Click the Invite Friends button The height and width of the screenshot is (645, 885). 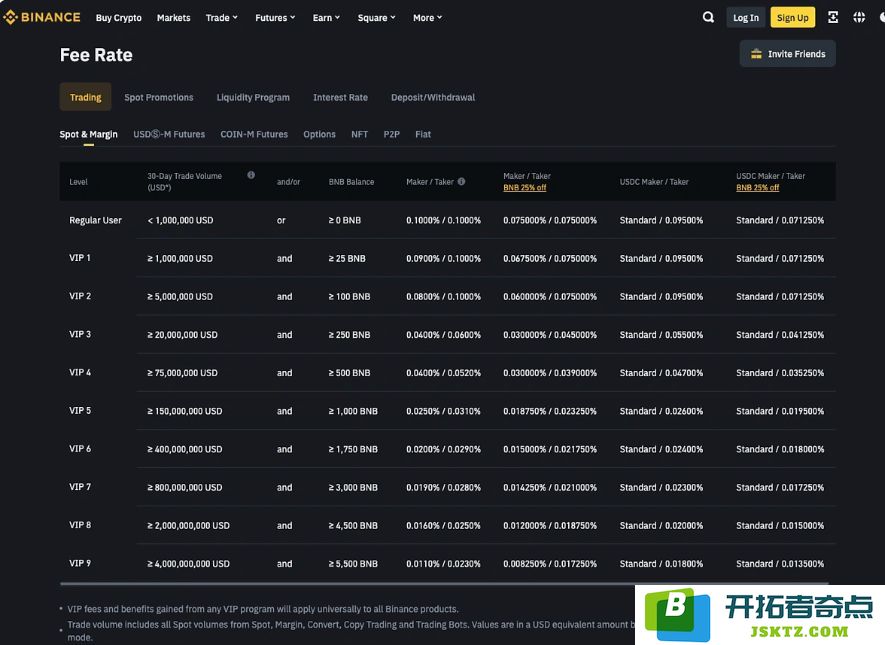tap(787, 54)
